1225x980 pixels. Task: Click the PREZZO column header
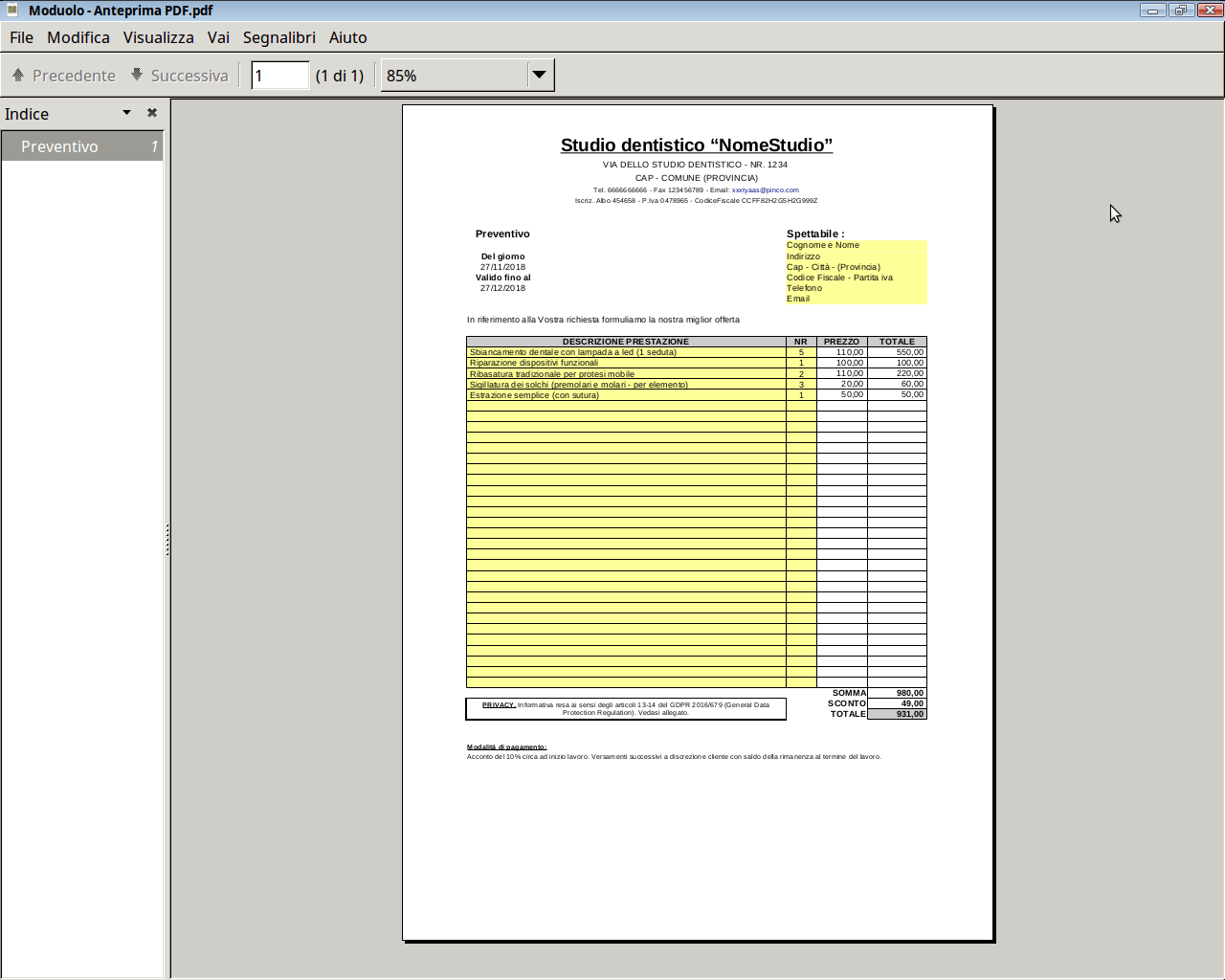pos(841,342)
